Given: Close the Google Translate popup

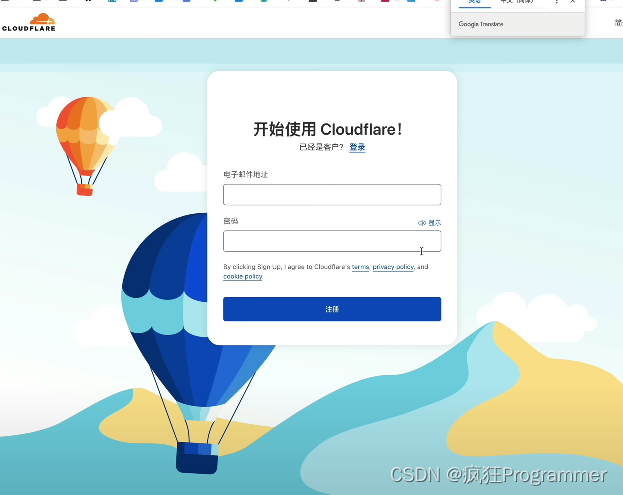Looking at the screenshot, I should coord(573,3).
